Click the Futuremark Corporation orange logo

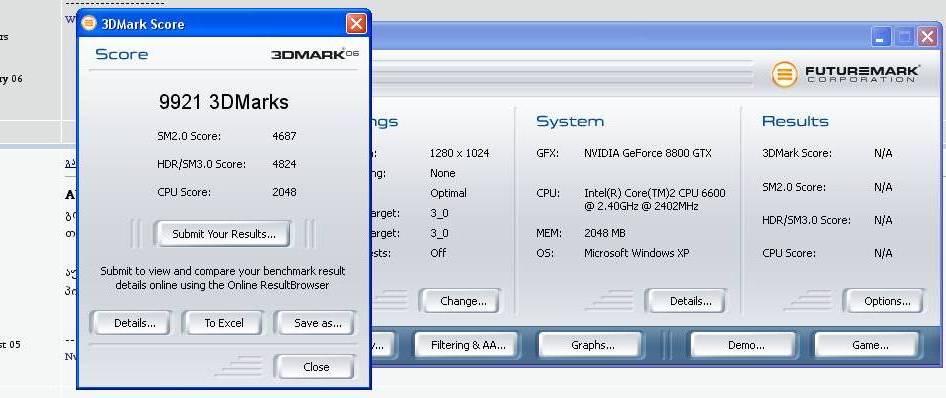point(784,75)
